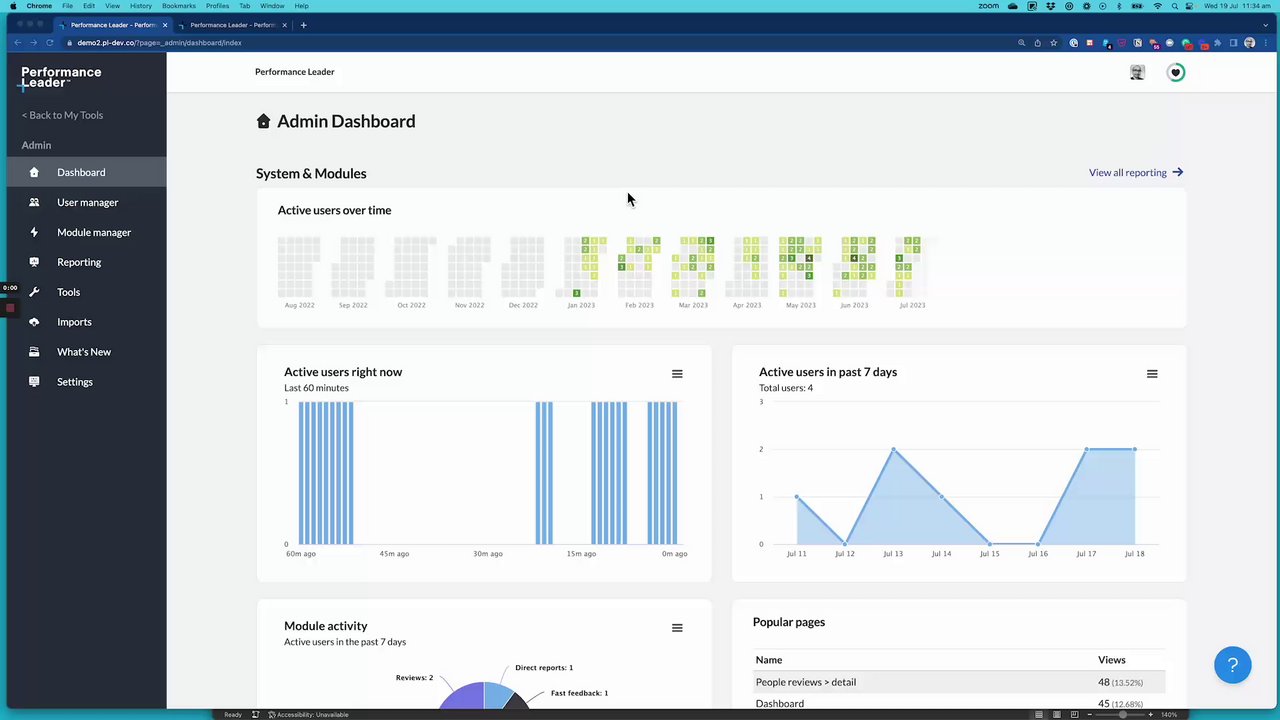The width and height of the screenshot is (1280, 720).
Task: Open the Settings icon in sidebar
Action: [34, 382]
